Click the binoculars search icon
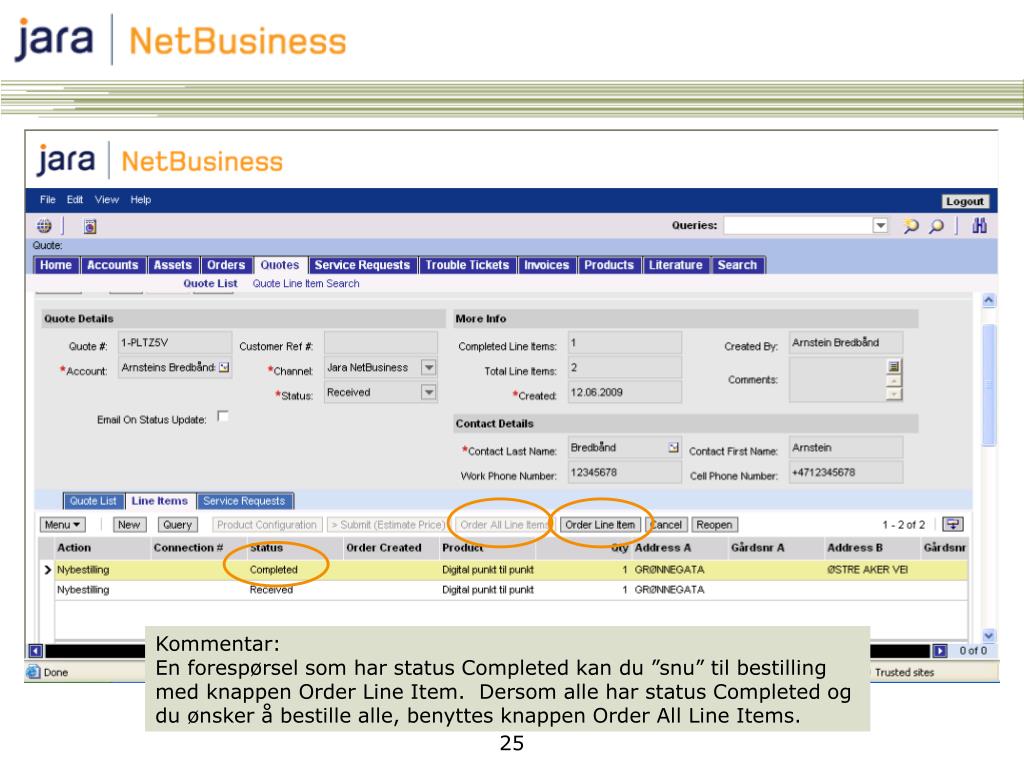Image resolution: width=1024 pixels, height=768 pixels. (x=979, y=226)
